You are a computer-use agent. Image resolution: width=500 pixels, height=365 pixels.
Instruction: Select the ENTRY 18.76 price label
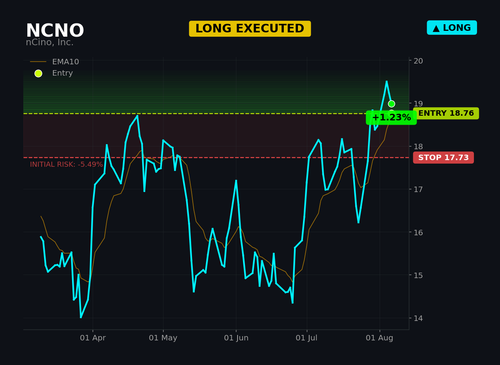click(446, 113)
